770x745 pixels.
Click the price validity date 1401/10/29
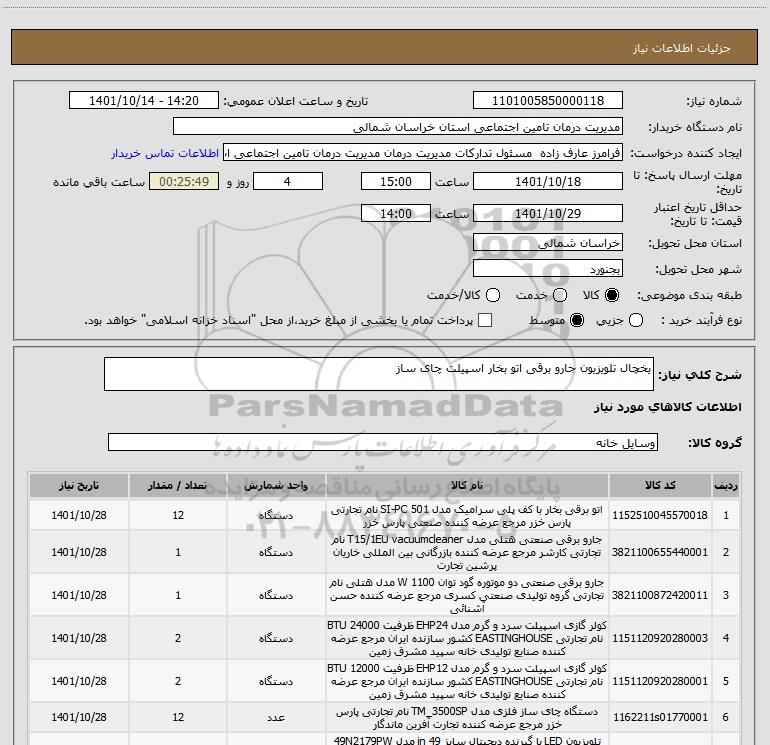pyautogui.click(x=548, y=214)
